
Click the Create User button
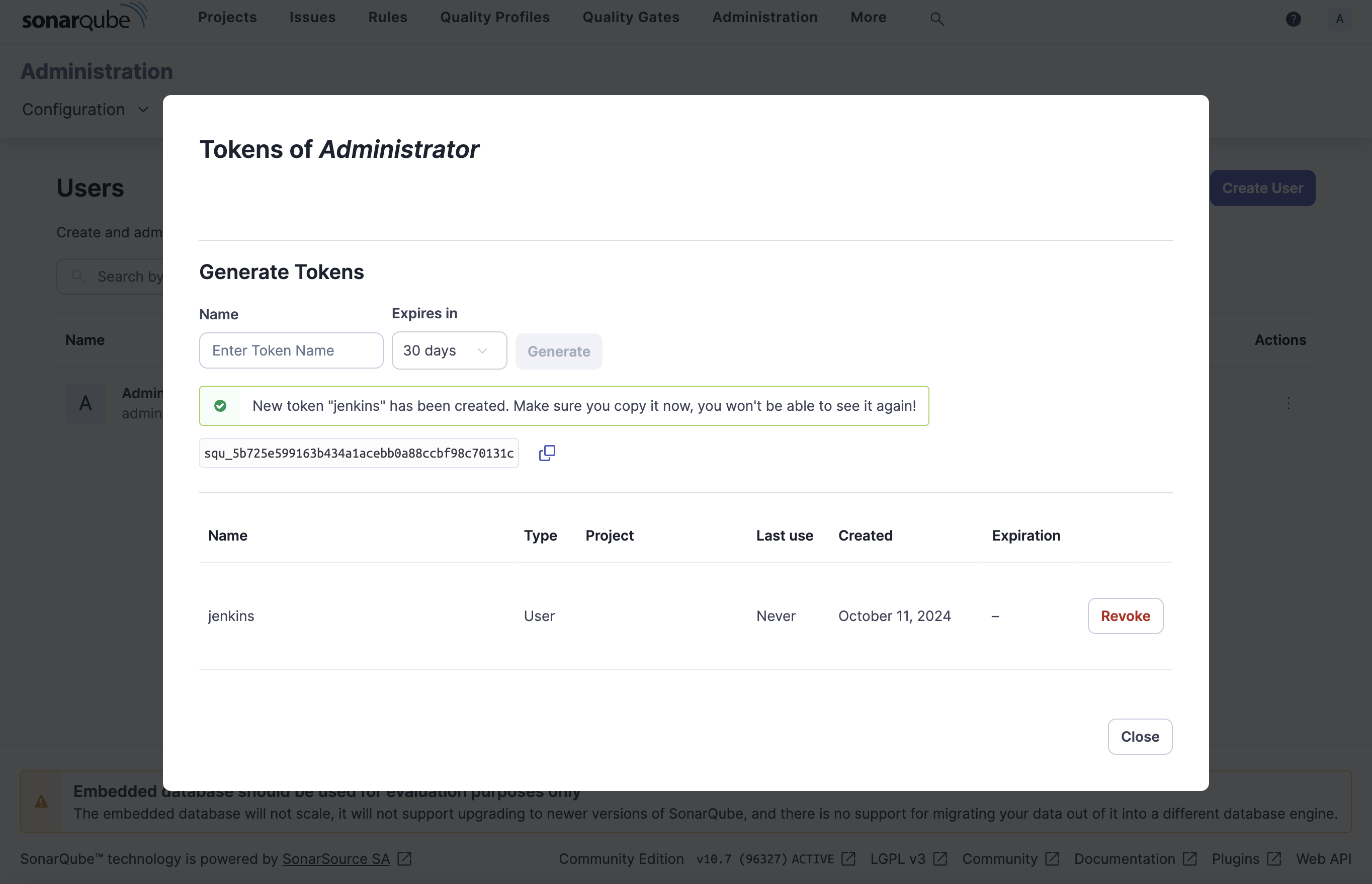[1262, 188]
